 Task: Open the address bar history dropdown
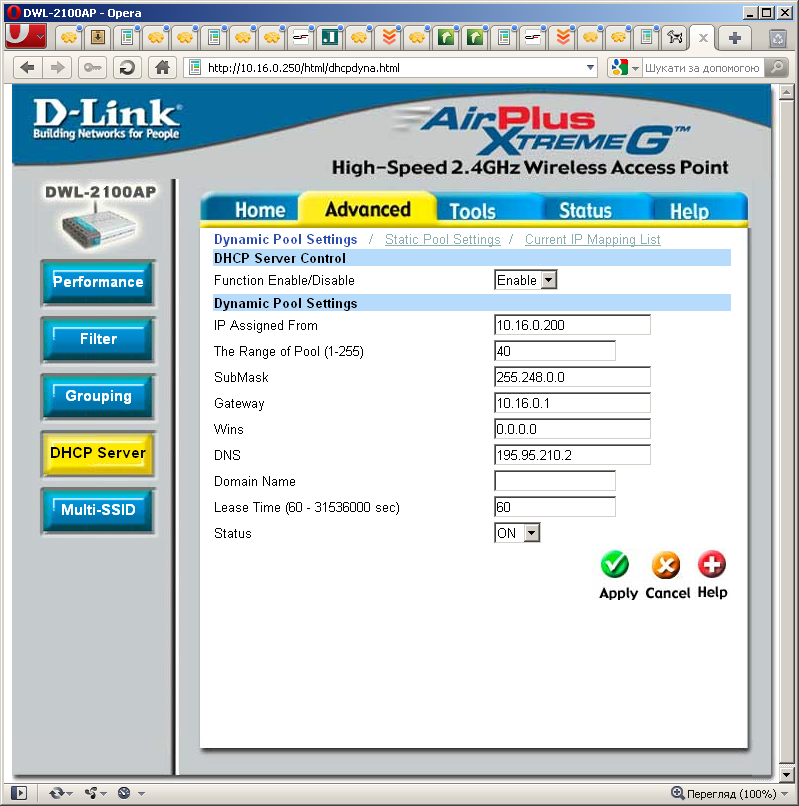[590, 67]
